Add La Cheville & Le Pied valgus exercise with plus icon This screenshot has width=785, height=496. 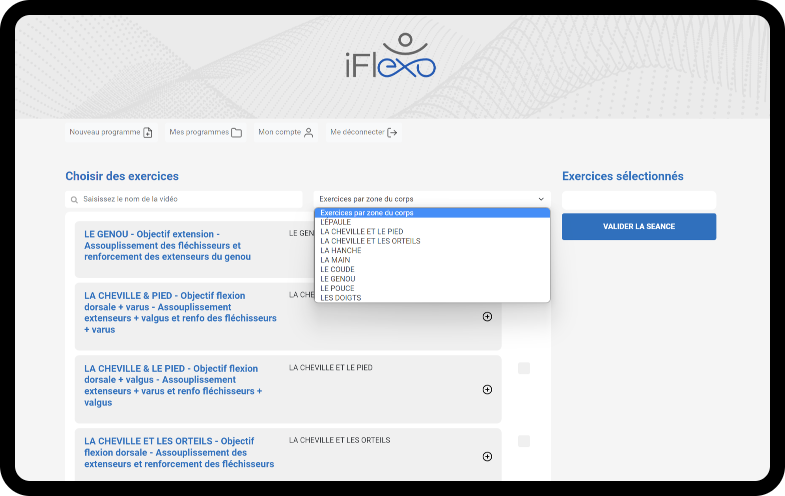487,389
